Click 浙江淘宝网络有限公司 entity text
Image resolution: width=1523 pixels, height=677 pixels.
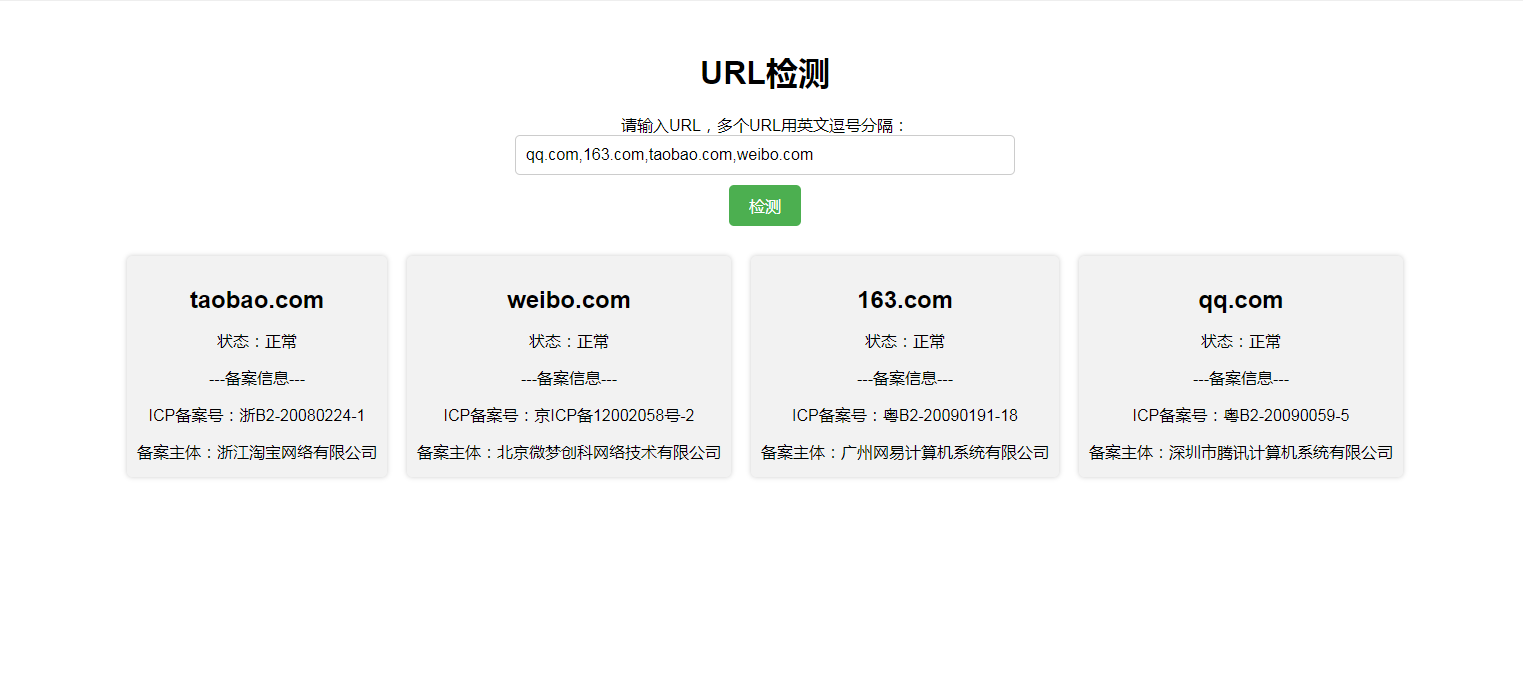[297, 452]
